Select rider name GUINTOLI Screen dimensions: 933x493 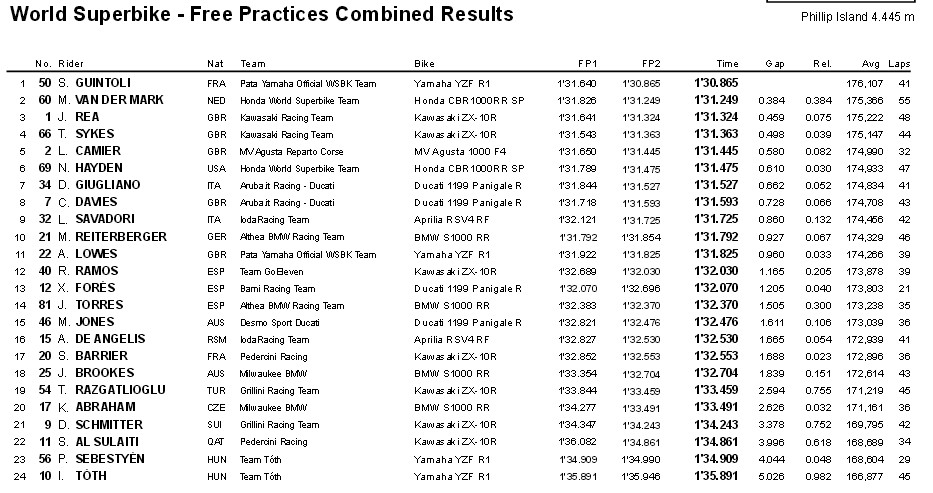[x=103, y=83]
